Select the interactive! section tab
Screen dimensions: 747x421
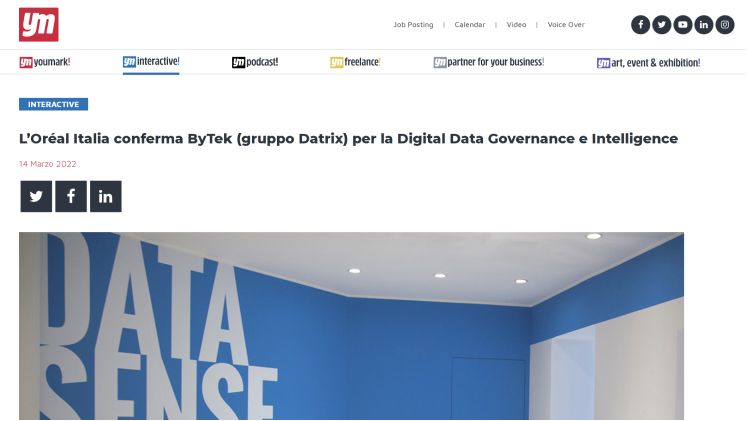pyautogui.click(x=151, y=61)
